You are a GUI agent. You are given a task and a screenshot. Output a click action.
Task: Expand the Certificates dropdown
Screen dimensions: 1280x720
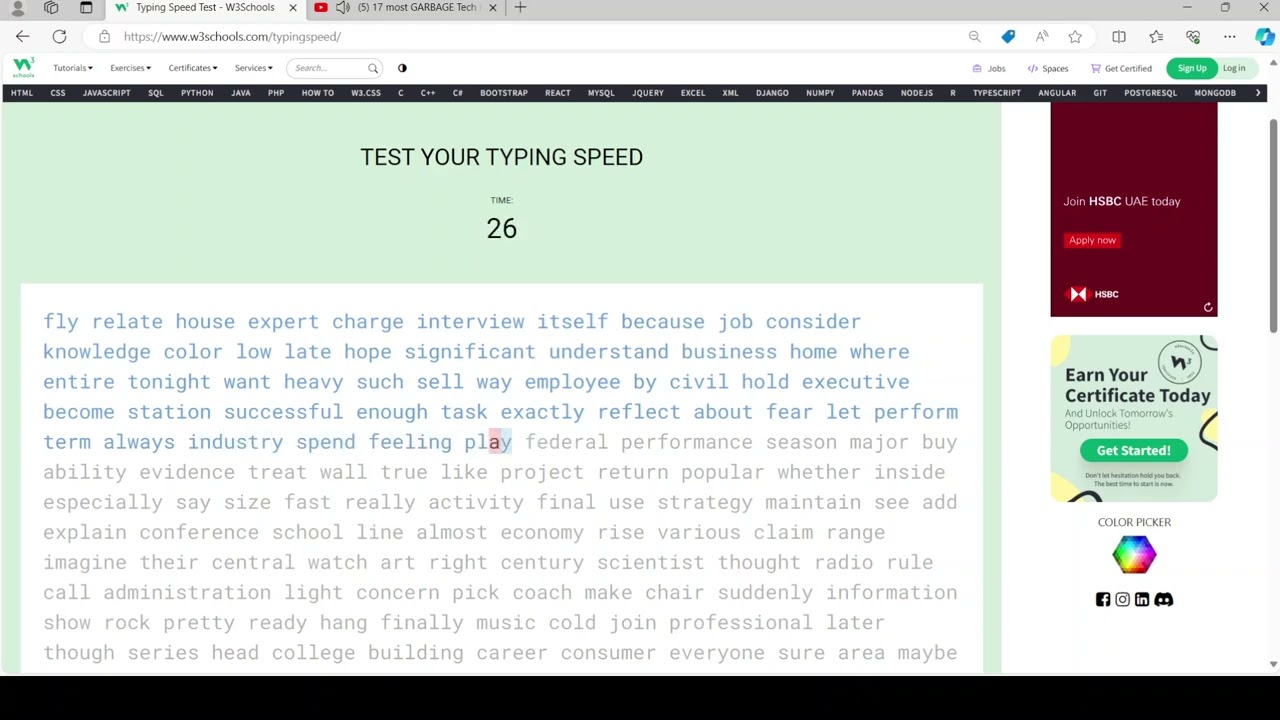pos(192,68)
